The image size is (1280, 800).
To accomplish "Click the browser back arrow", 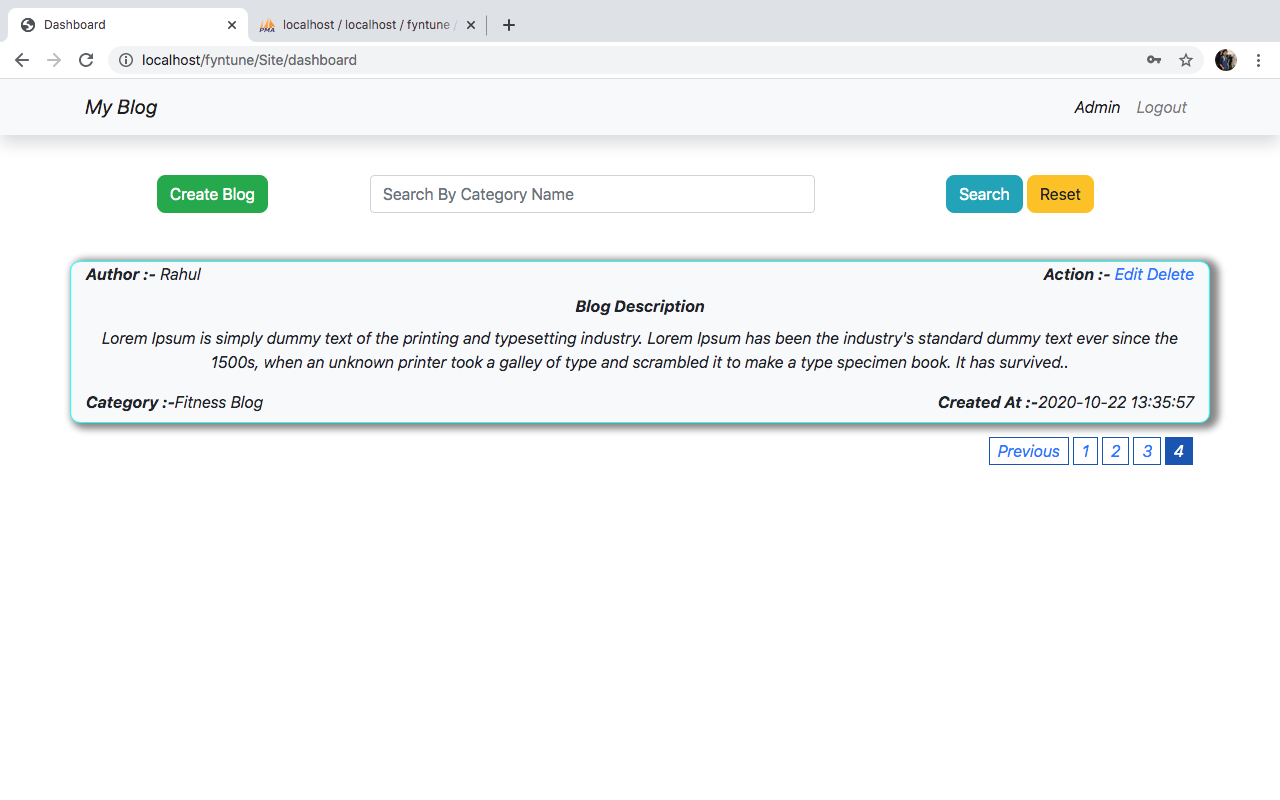I will tap(22, 60).
